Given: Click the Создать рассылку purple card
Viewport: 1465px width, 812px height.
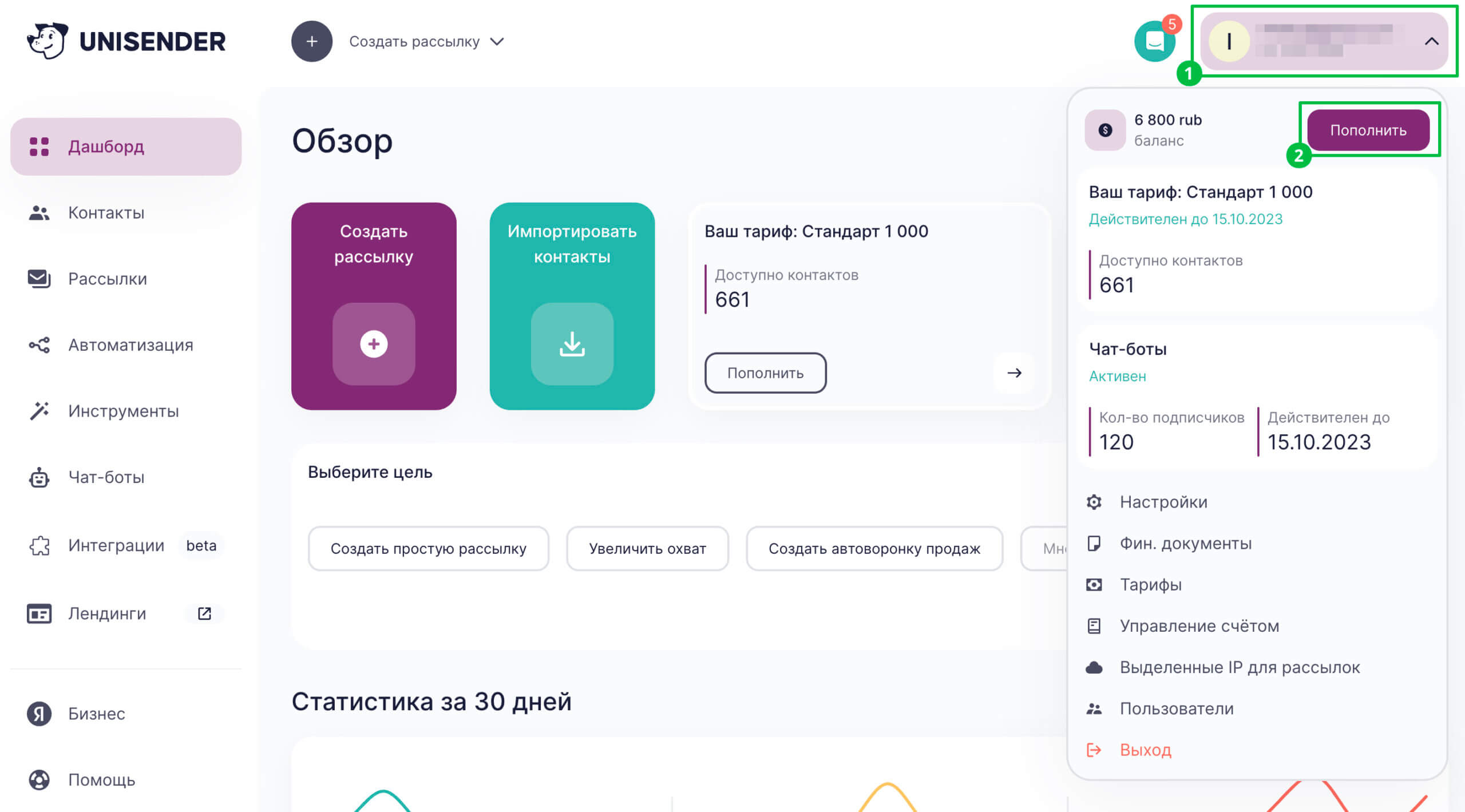Looking at the screenshot, I should pyautogui.click(x=374, y=306).
